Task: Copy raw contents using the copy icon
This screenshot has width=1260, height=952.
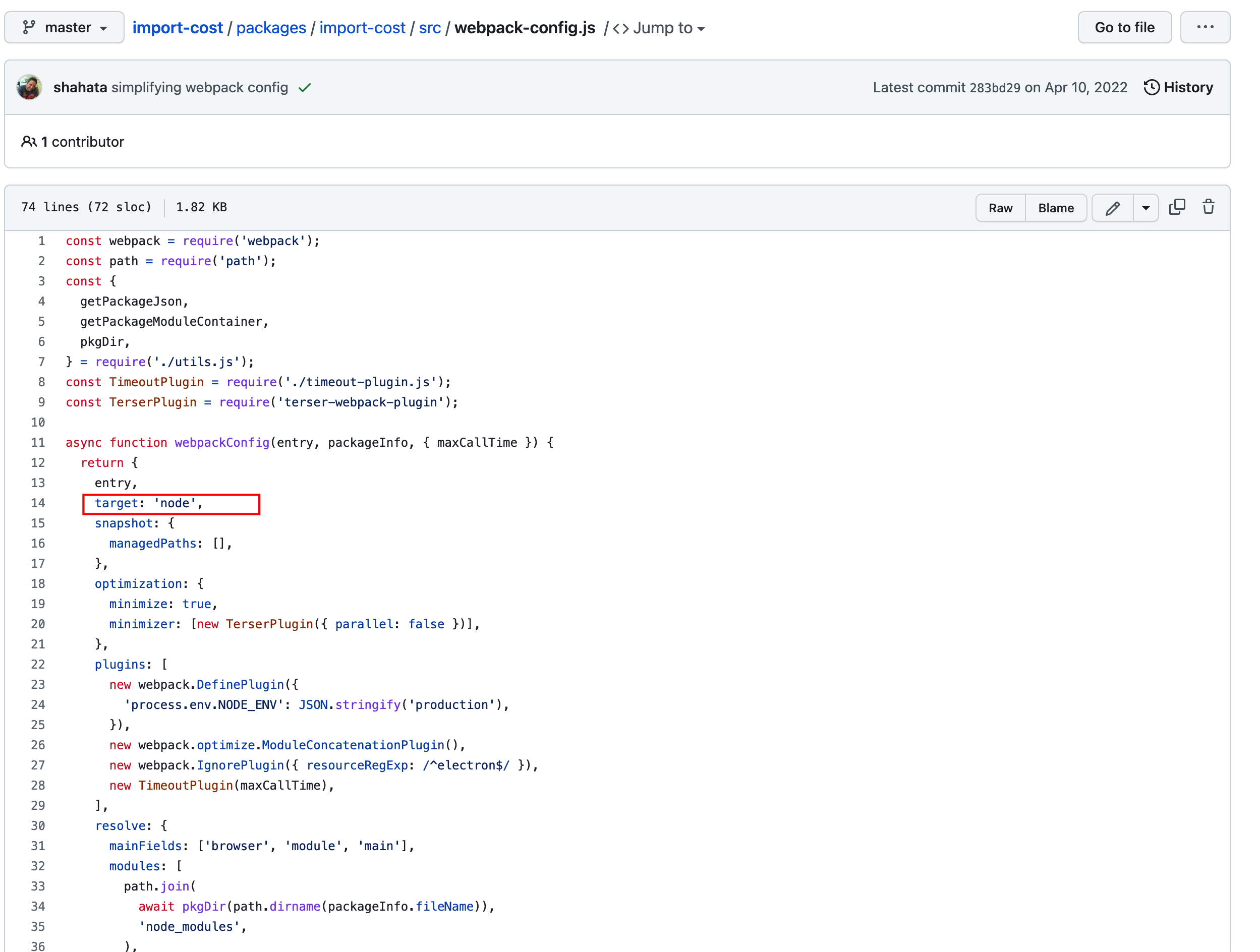Action: [1177, 206]
